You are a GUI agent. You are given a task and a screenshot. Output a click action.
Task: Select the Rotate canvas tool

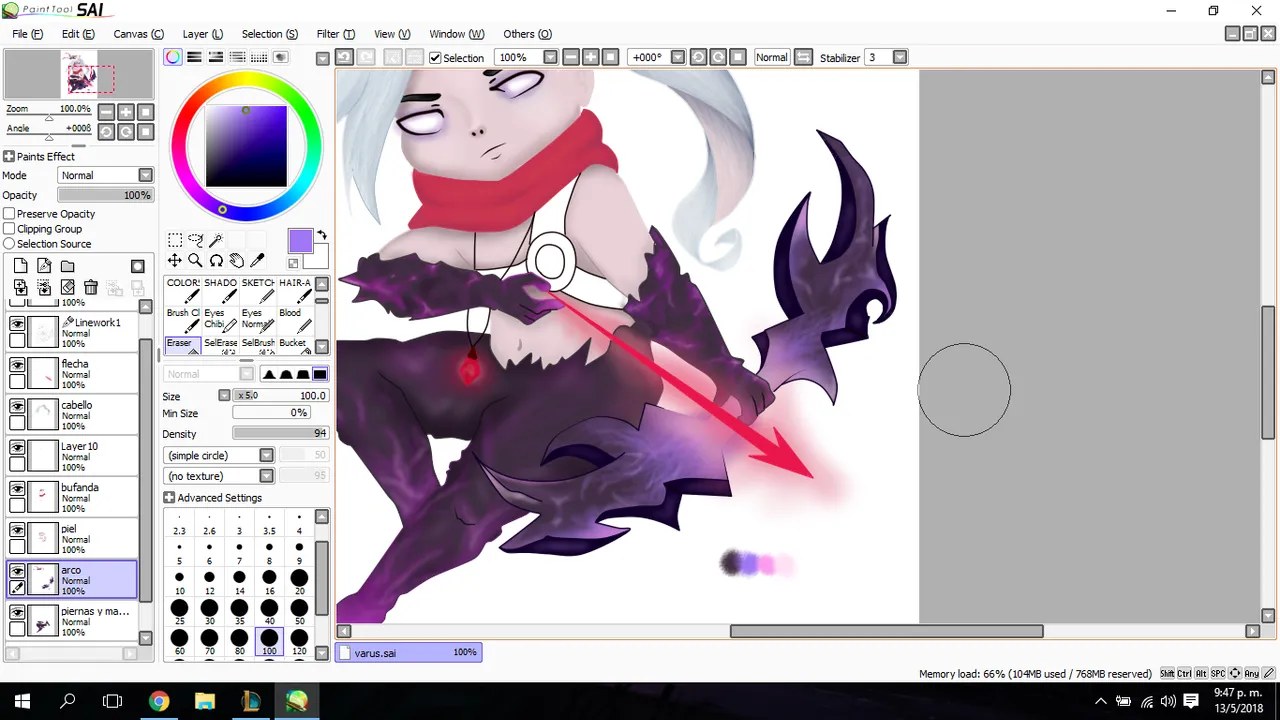[216, 260]
